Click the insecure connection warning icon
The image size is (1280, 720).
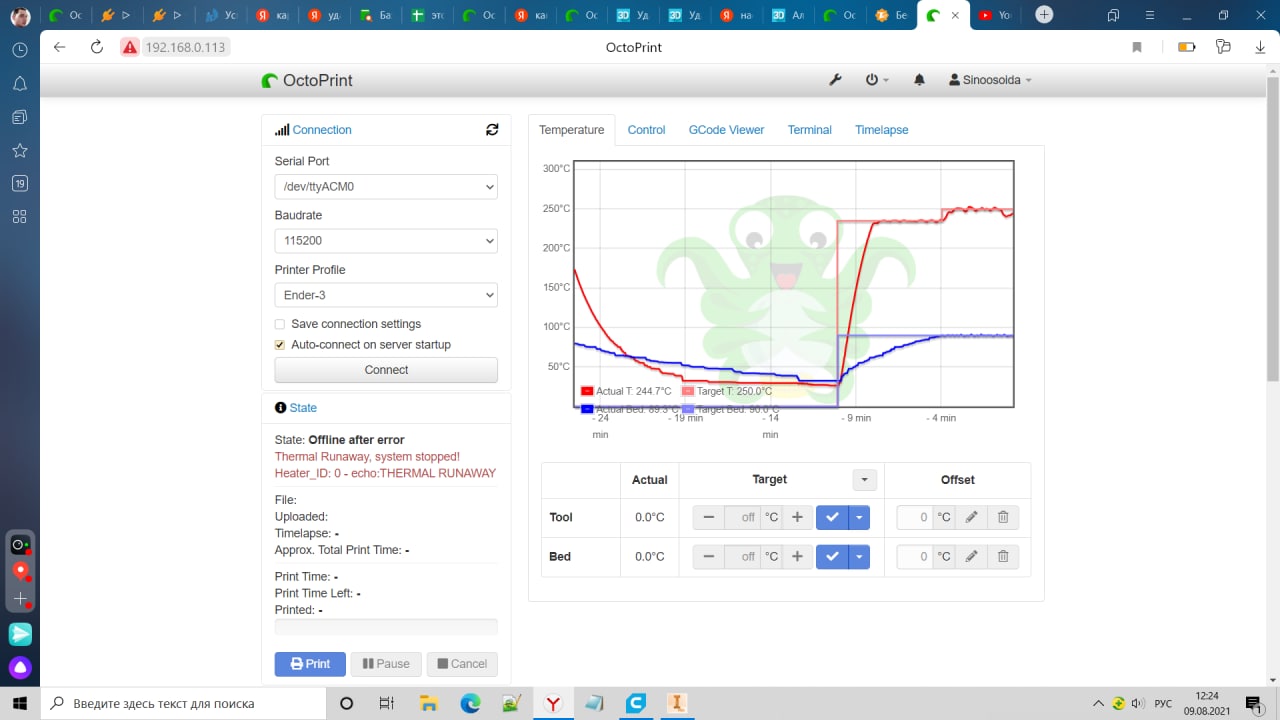(129, 47)
